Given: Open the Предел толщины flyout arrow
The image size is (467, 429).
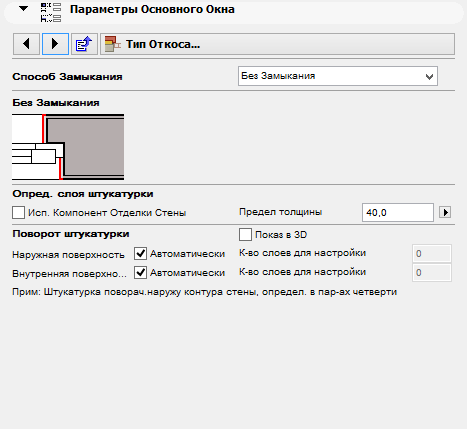Looking at the screenshot, I should (445, 212).
